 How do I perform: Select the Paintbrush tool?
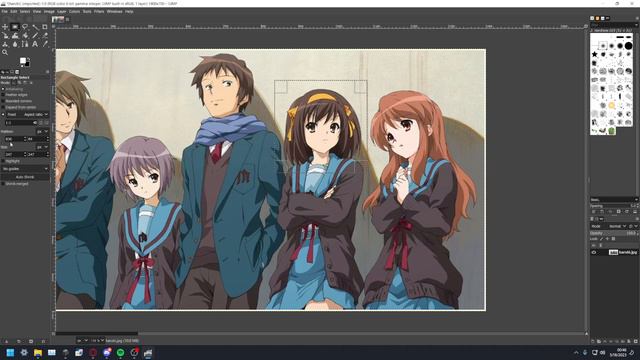click(x=35, y=36)
